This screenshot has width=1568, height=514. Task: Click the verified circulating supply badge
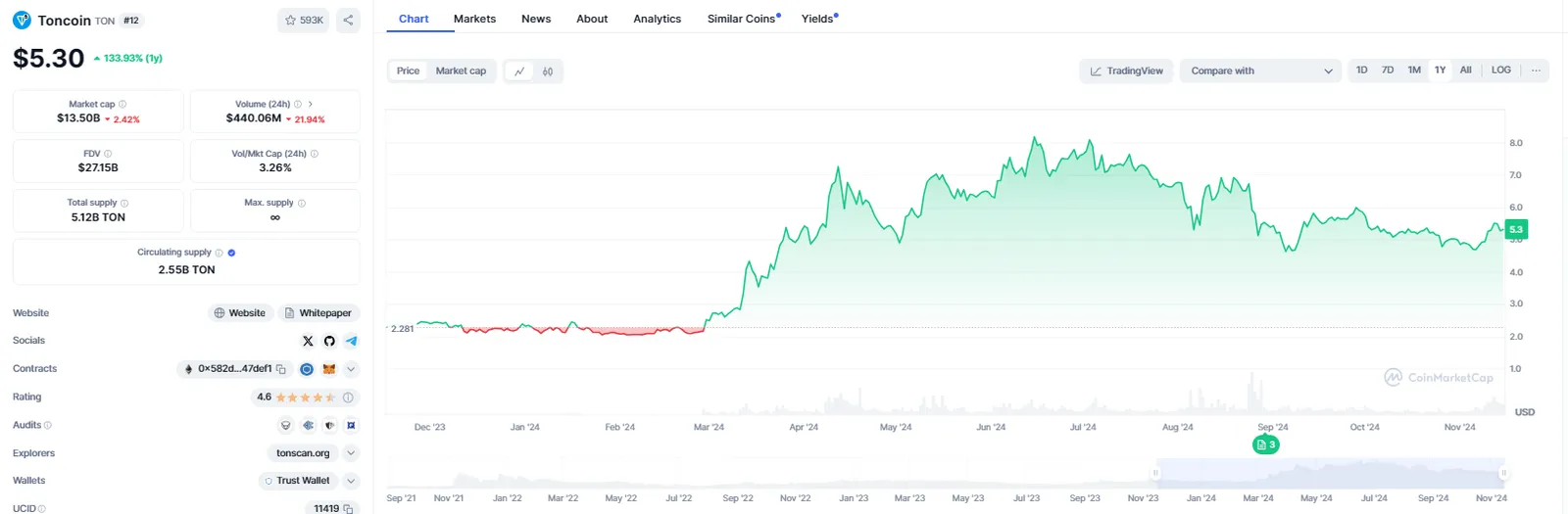pyautogui.click(x=231, y=253)
